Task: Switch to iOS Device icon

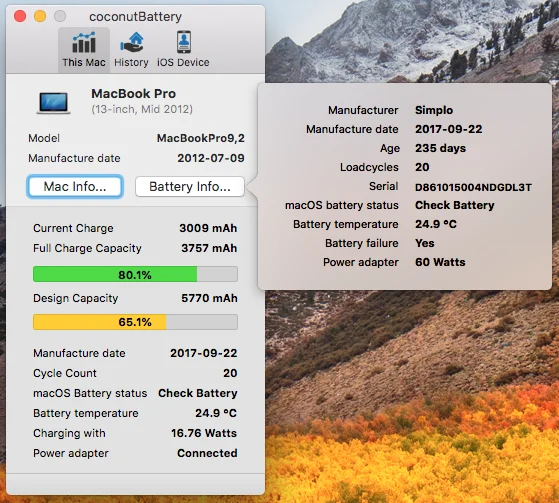Action: pos(184,42)
